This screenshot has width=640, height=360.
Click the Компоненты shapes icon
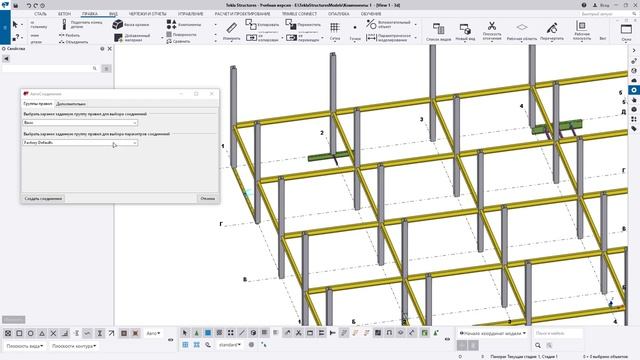pos(171,24)
